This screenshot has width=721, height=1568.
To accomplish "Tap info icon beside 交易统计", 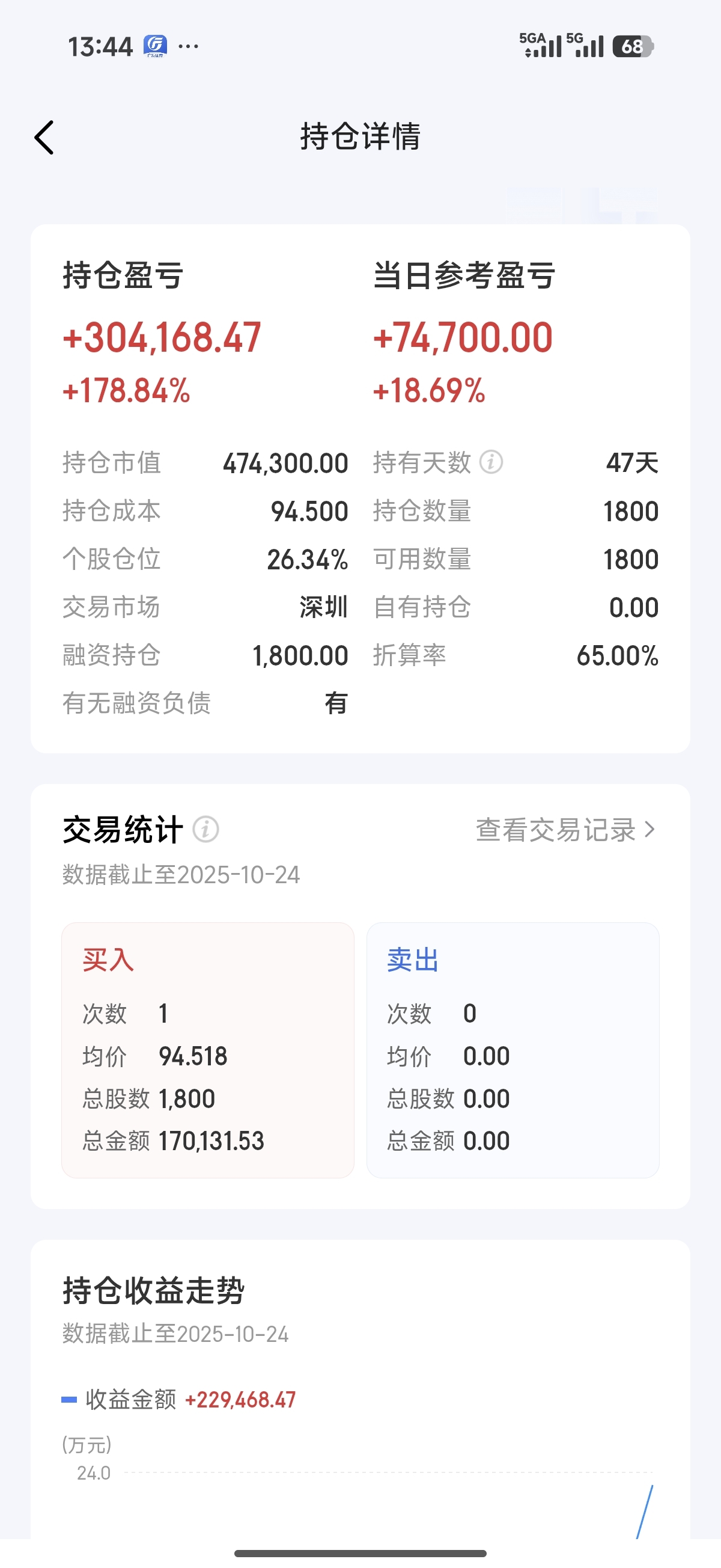I will click(x=205, y=829).
